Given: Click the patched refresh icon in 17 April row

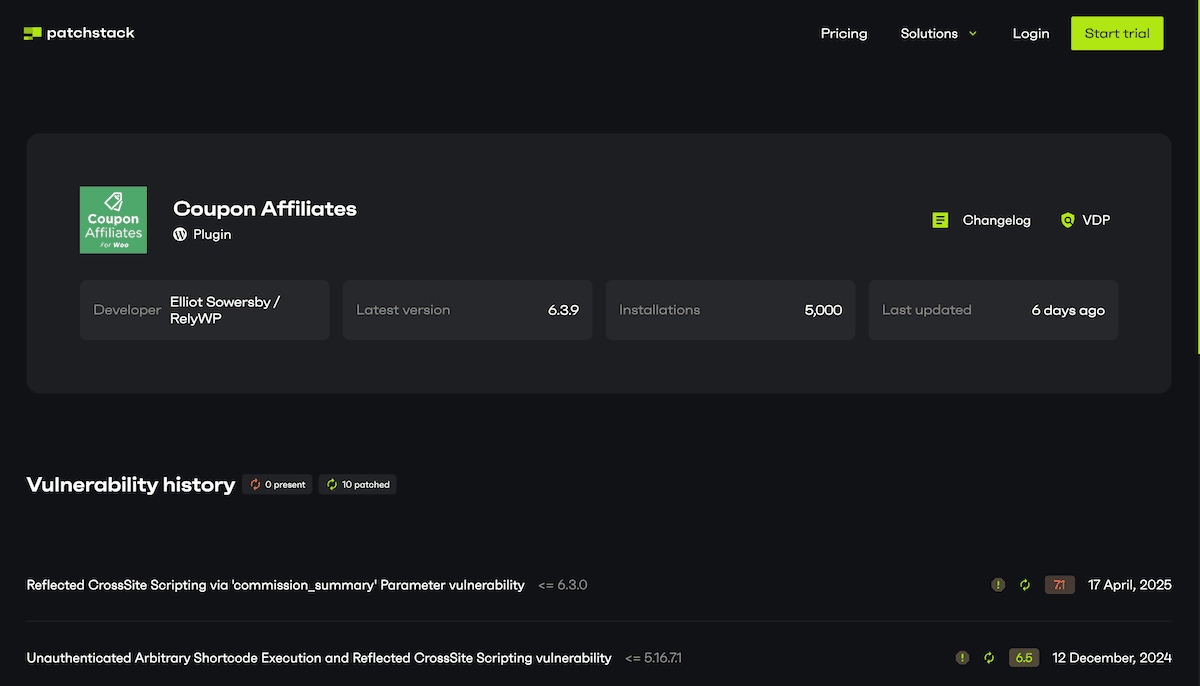Looking at the screenshot, I should 1024,585.
